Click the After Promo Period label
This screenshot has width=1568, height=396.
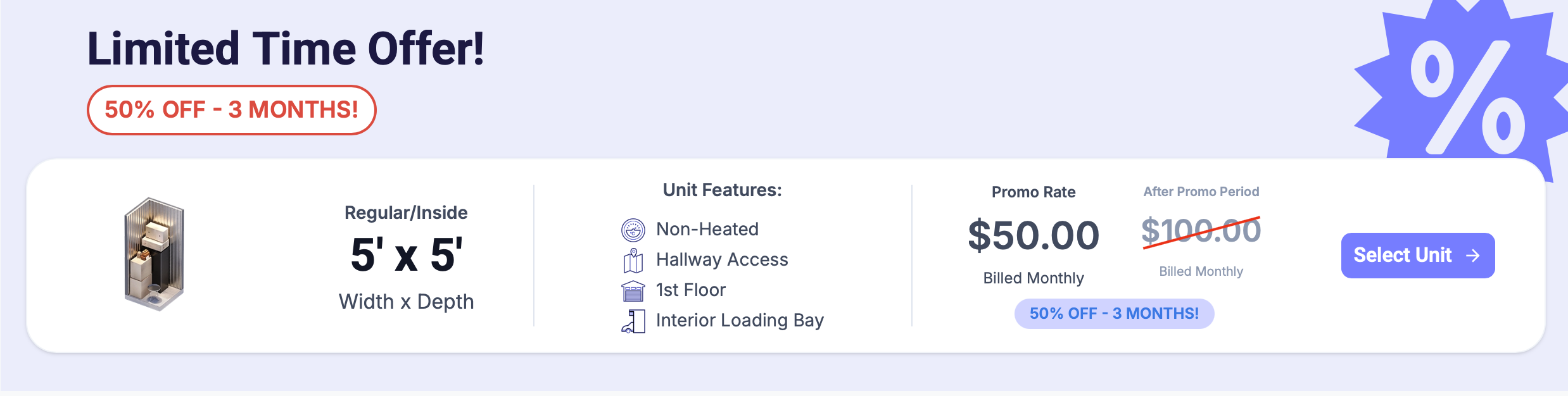1201,192
